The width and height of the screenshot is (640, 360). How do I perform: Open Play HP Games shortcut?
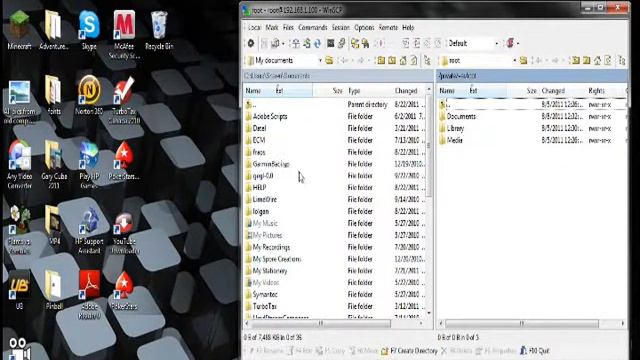coord(89,165)
